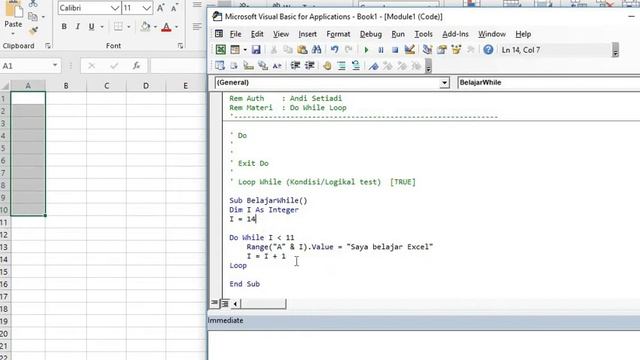The width and height of the screenshot is (640, 360).
Task: Outdent the selected code lines
Action: [309, 66]
